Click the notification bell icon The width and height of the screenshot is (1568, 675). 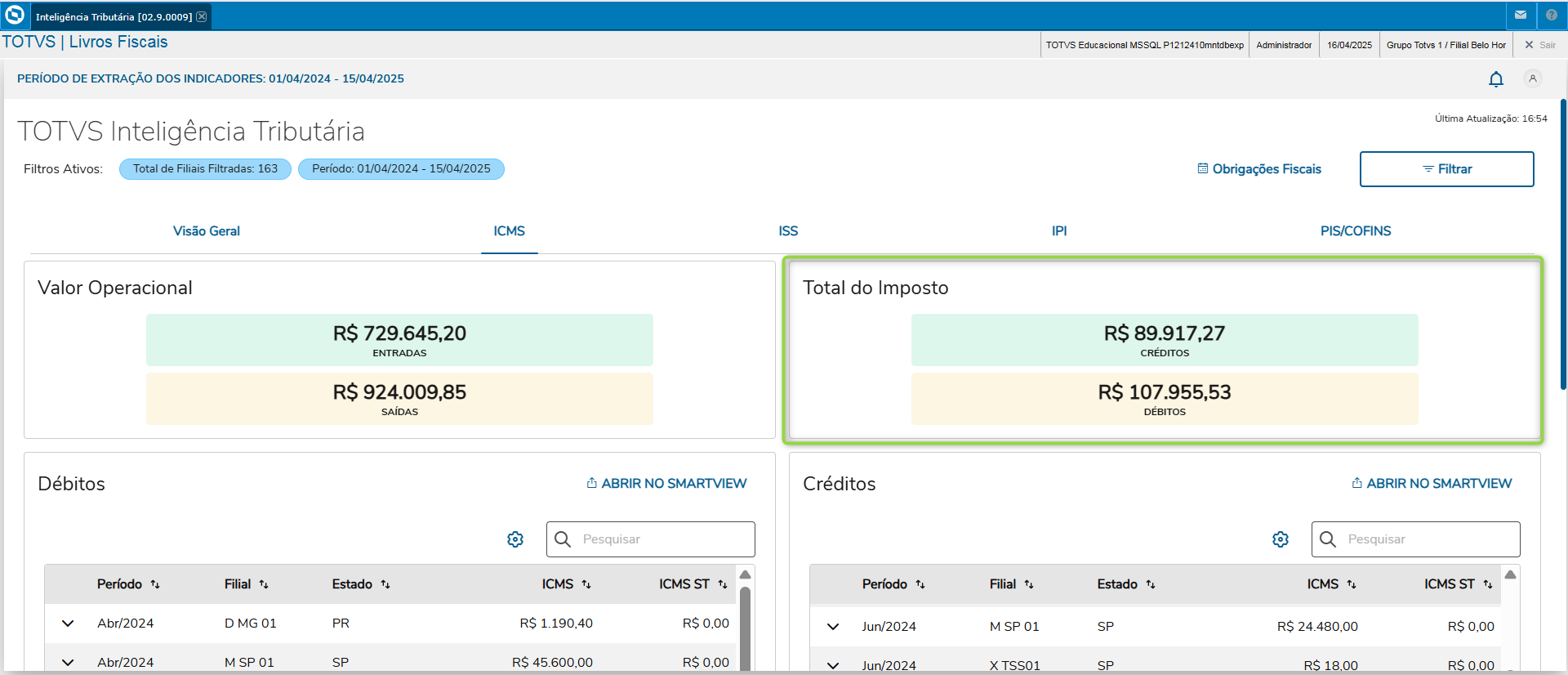click(1496, 79)
